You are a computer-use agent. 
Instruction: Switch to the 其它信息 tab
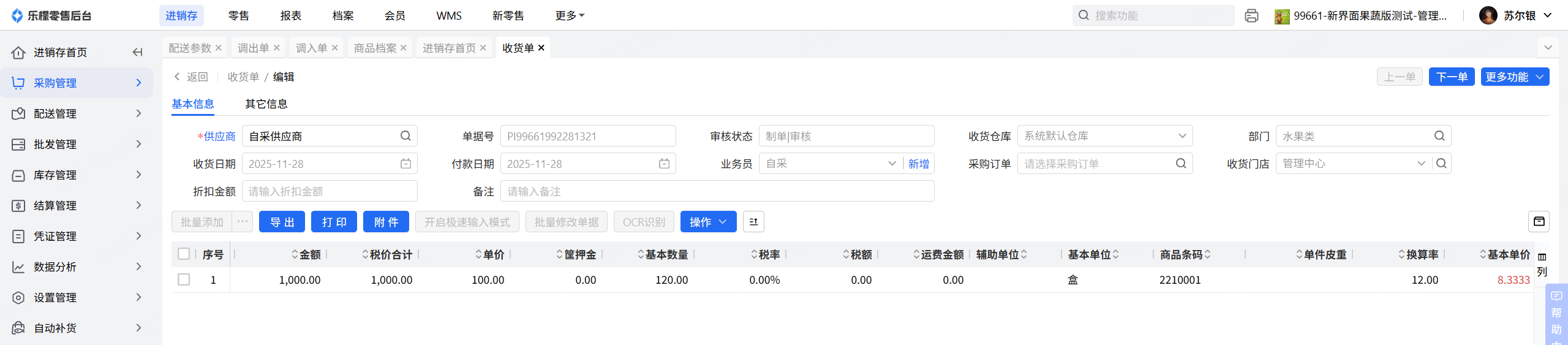(x=266, y=104)
